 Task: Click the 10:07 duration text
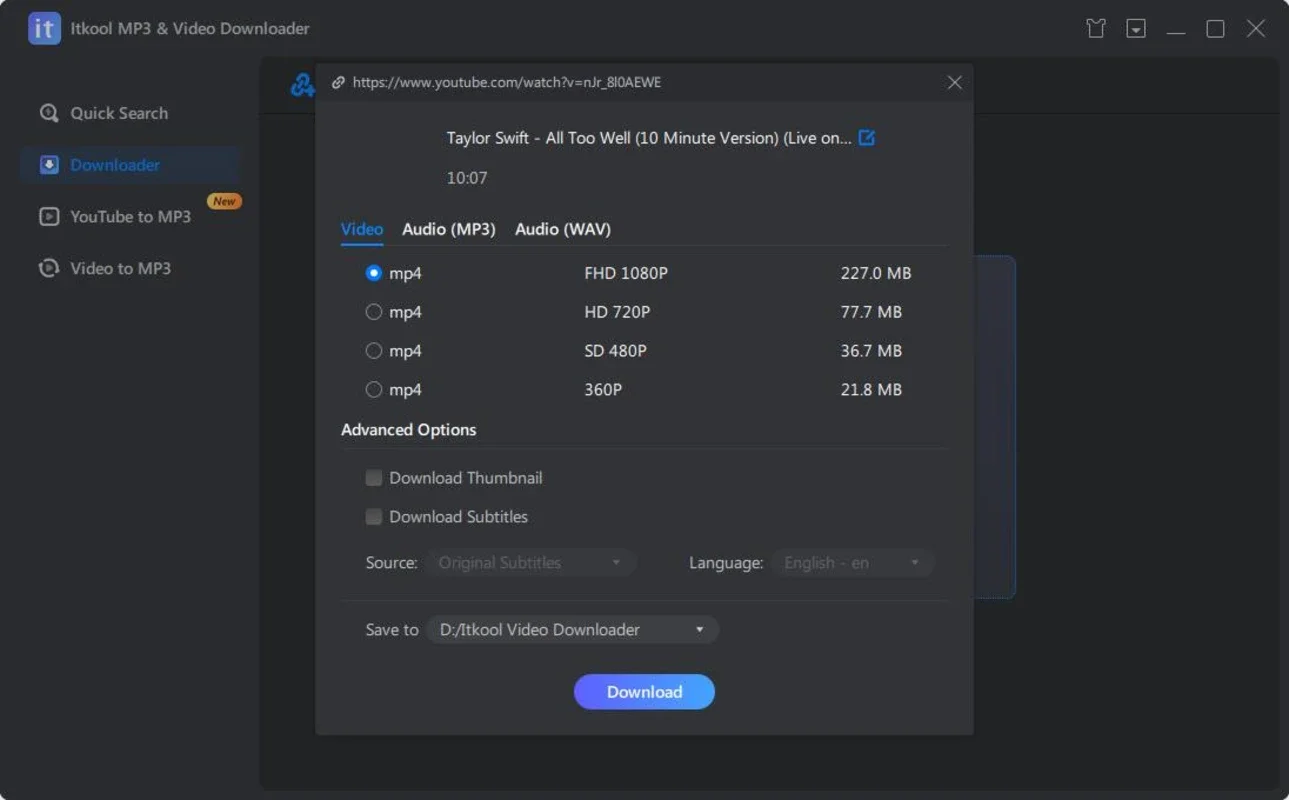tap(467, 178)
